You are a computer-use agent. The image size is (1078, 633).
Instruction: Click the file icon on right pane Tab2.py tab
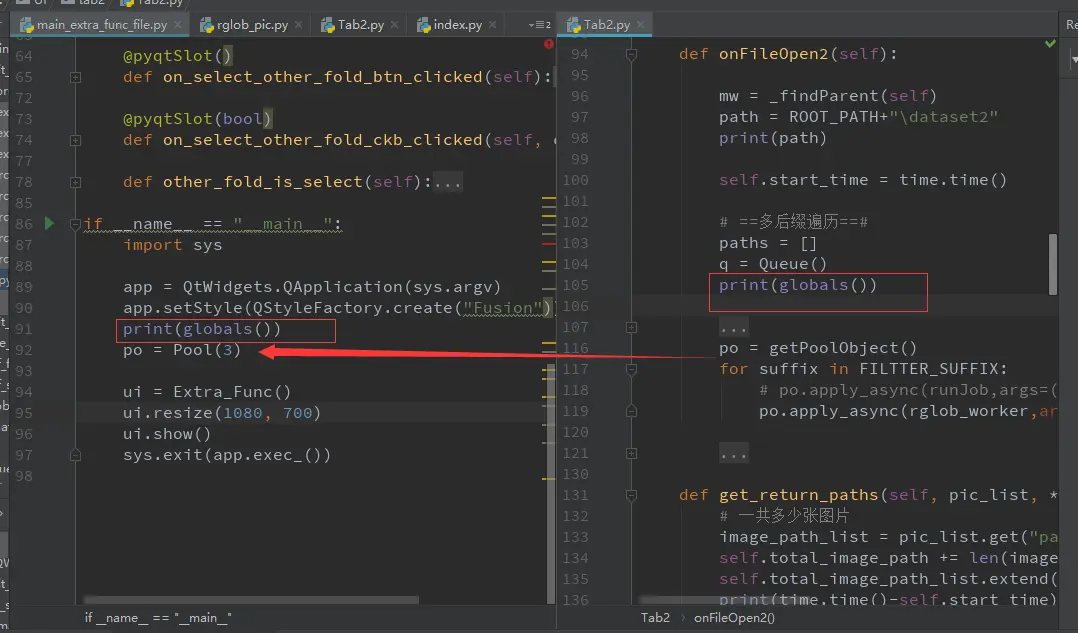pos(573,25)
